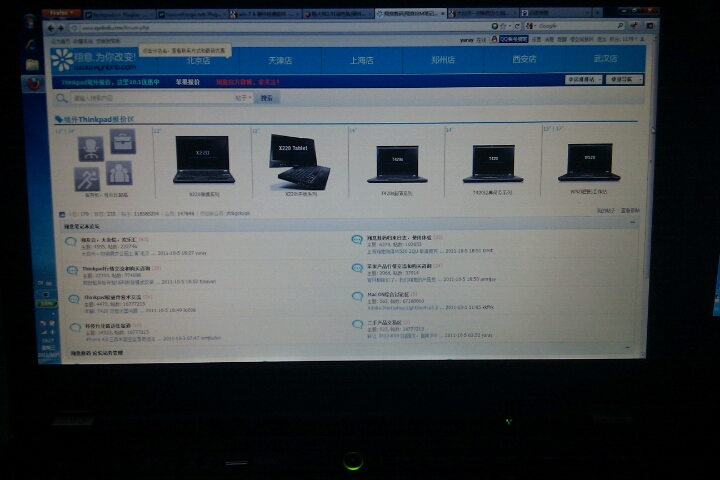Viewport: 720px width, 480px height.
Task: Click the group of people icon in product grid
Action: coord(119,173)
